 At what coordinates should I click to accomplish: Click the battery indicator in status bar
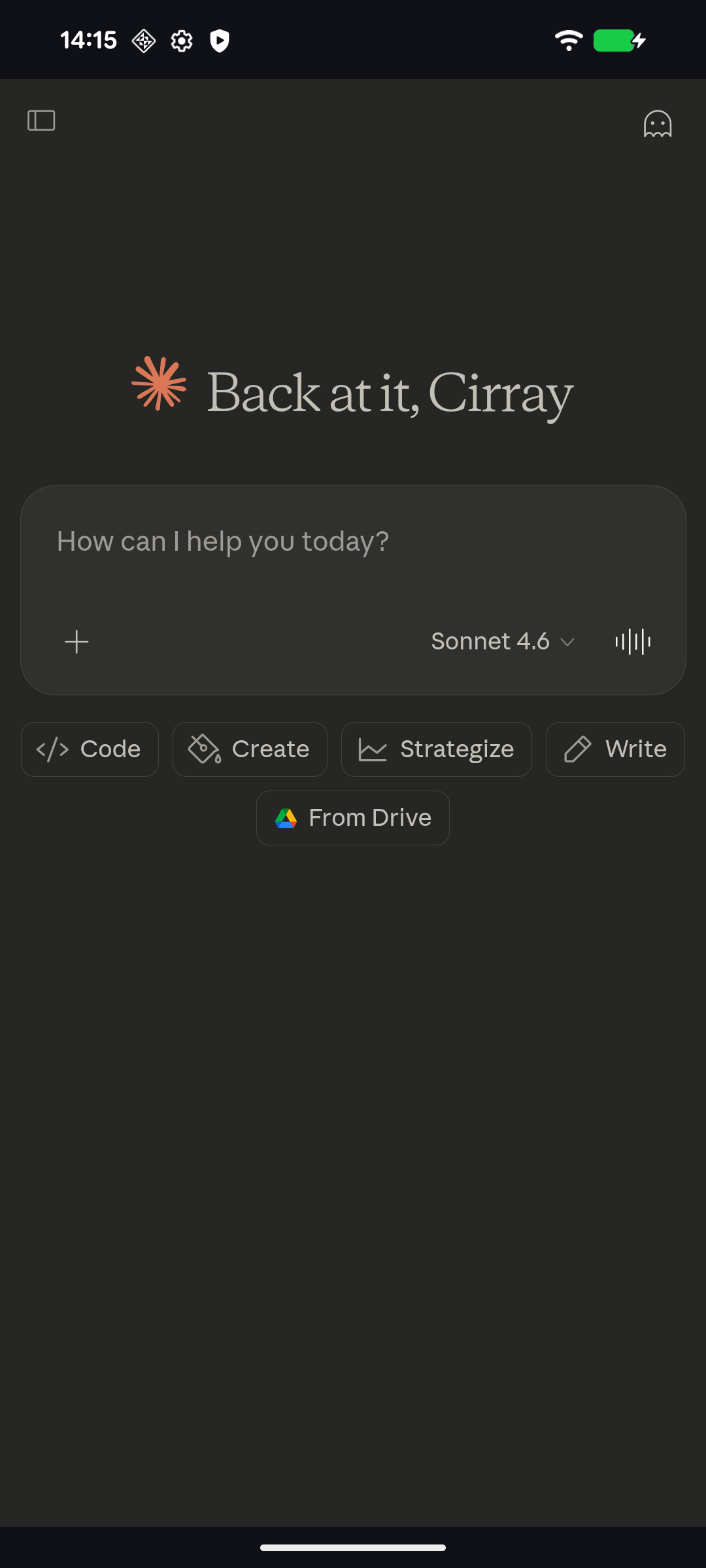[615, 41]
